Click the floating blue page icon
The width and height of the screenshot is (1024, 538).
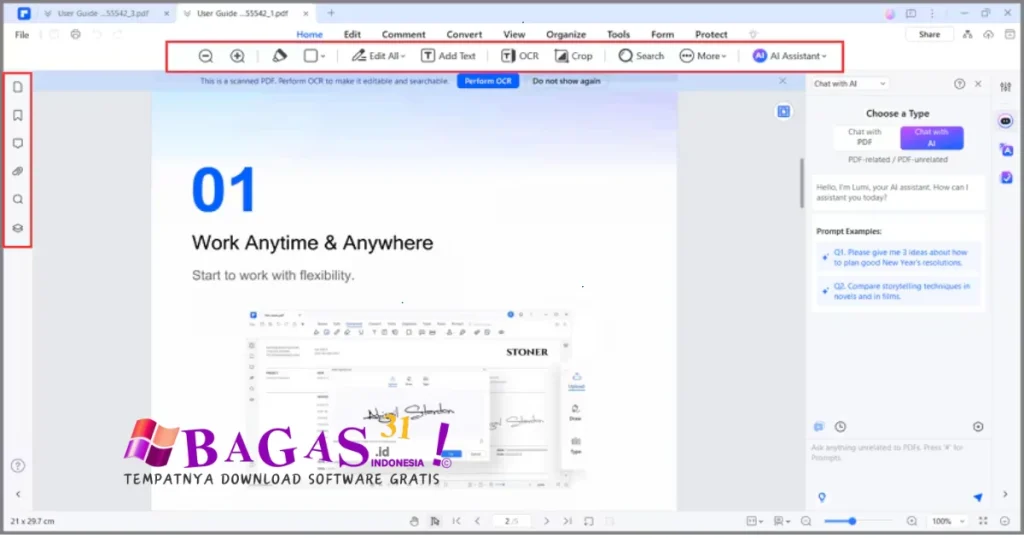pos(784,112)
